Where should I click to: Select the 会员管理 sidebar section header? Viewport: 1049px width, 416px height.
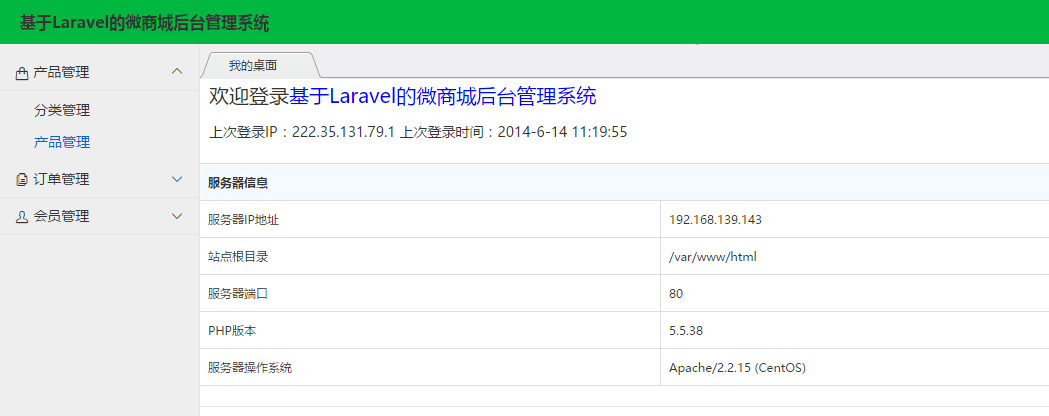(100, 216)
